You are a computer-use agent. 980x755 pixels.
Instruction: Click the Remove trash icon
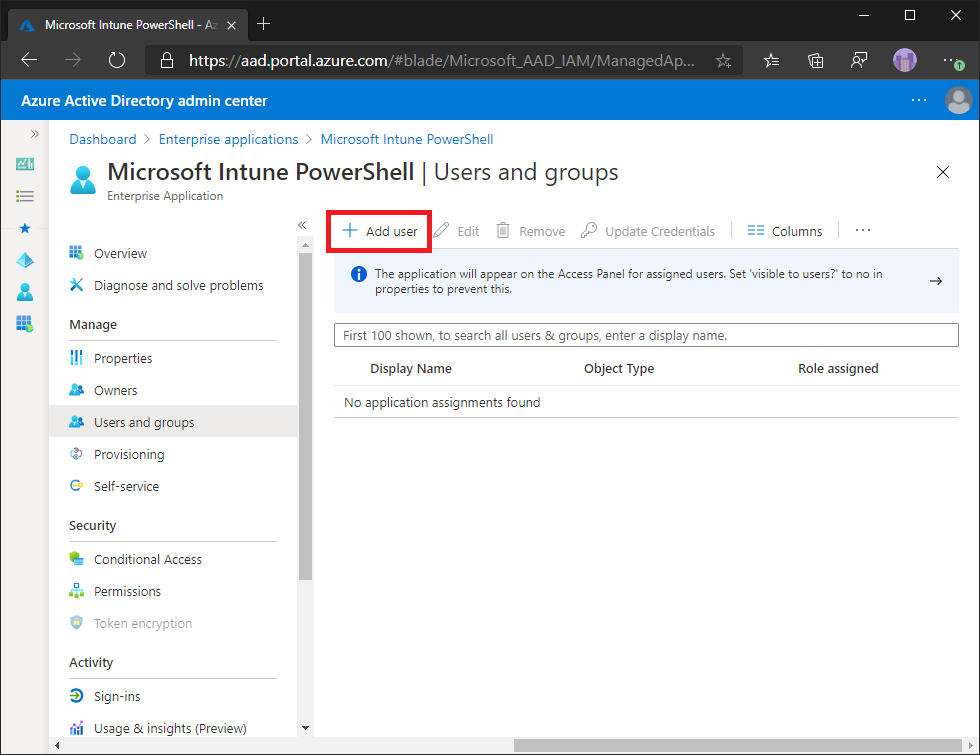503,231
